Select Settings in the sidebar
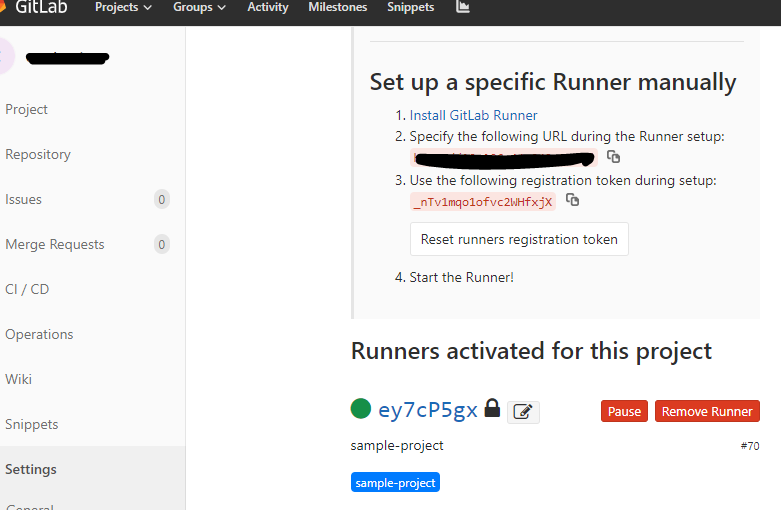The image size is (781, 510). (x=31, y=469)
